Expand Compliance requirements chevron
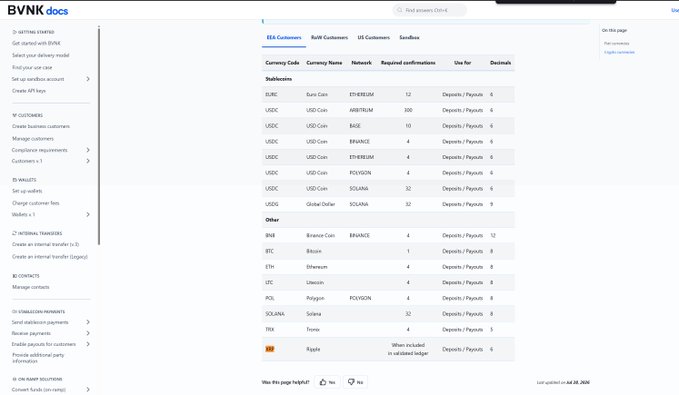The image size is (679, 395). [x=88, y=150]
